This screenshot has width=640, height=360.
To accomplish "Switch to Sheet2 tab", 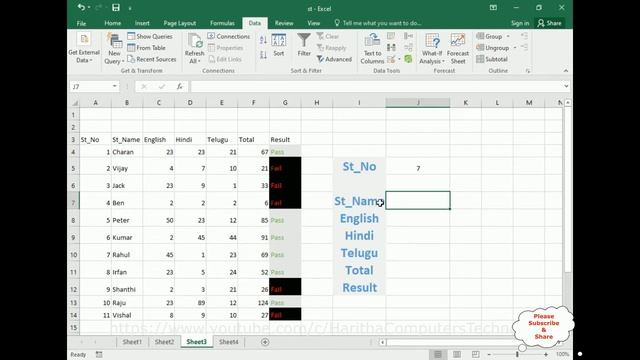I will pyautogui.click(x=164, y=342).
